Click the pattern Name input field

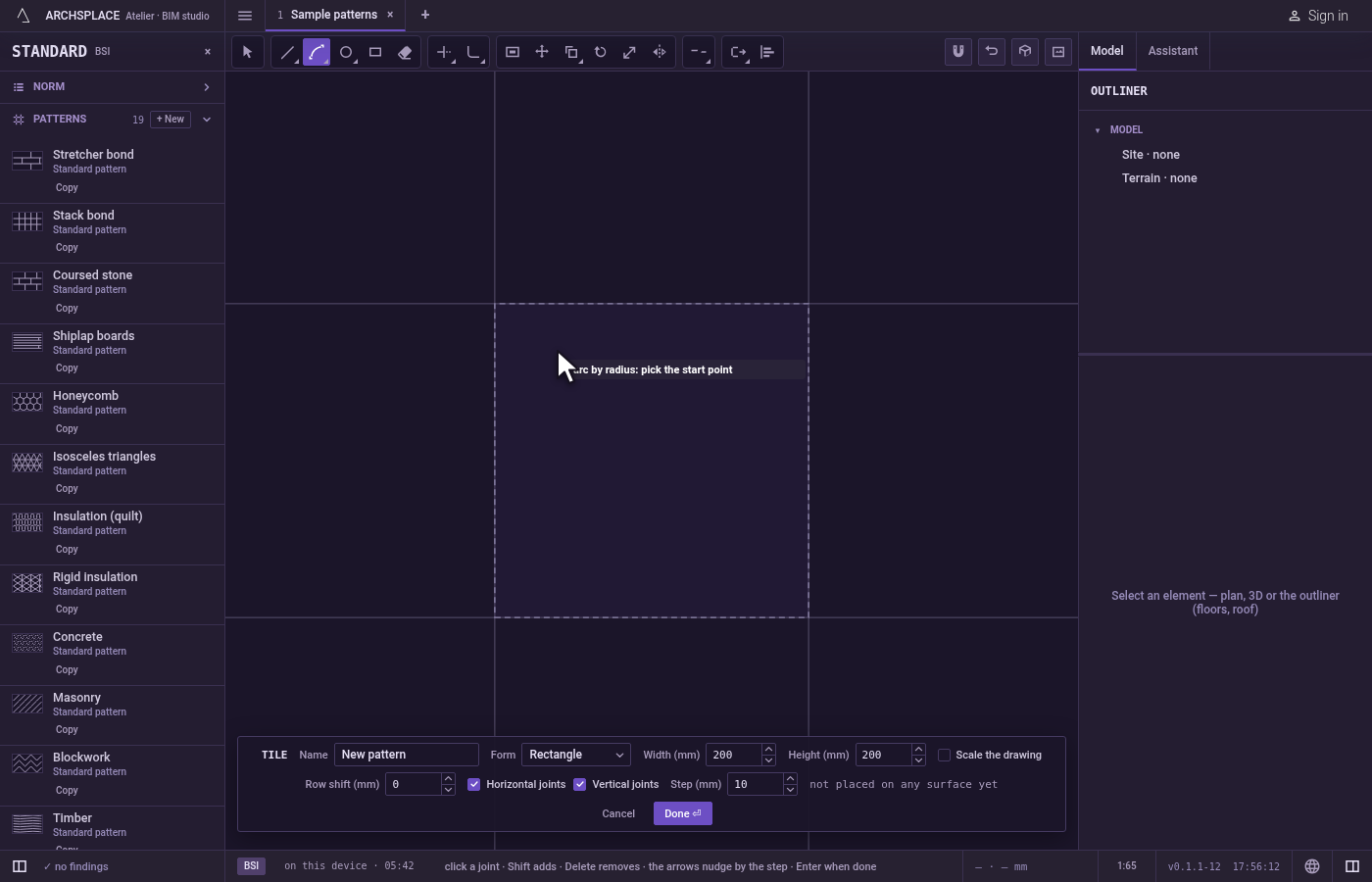(x=407, y=755)
